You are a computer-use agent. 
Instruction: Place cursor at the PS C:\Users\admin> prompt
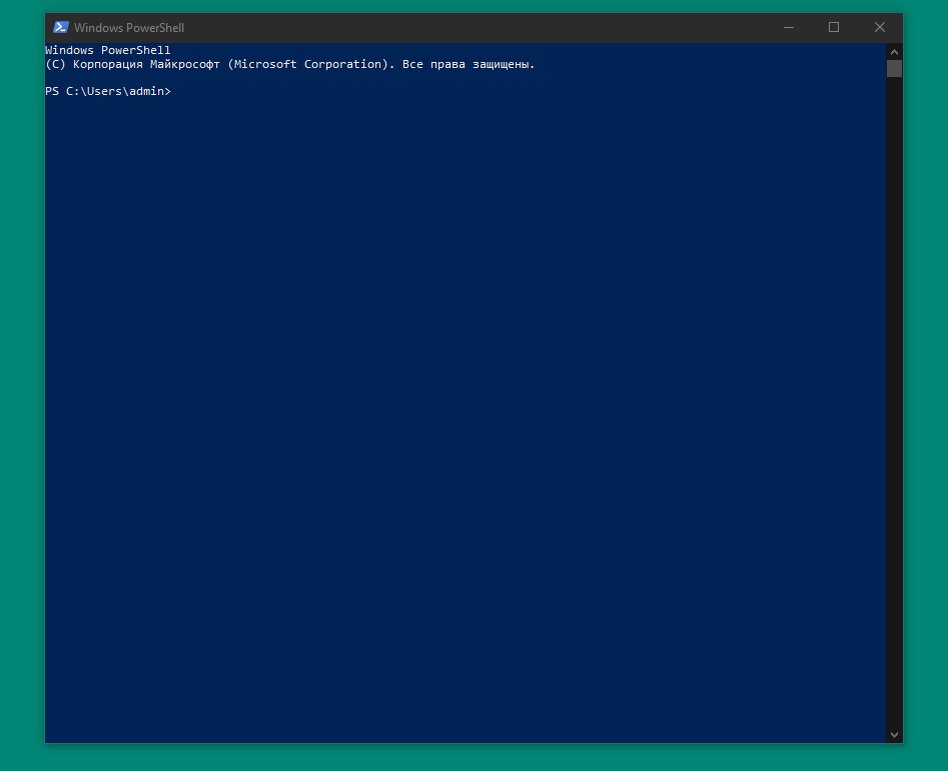[110, 91]
